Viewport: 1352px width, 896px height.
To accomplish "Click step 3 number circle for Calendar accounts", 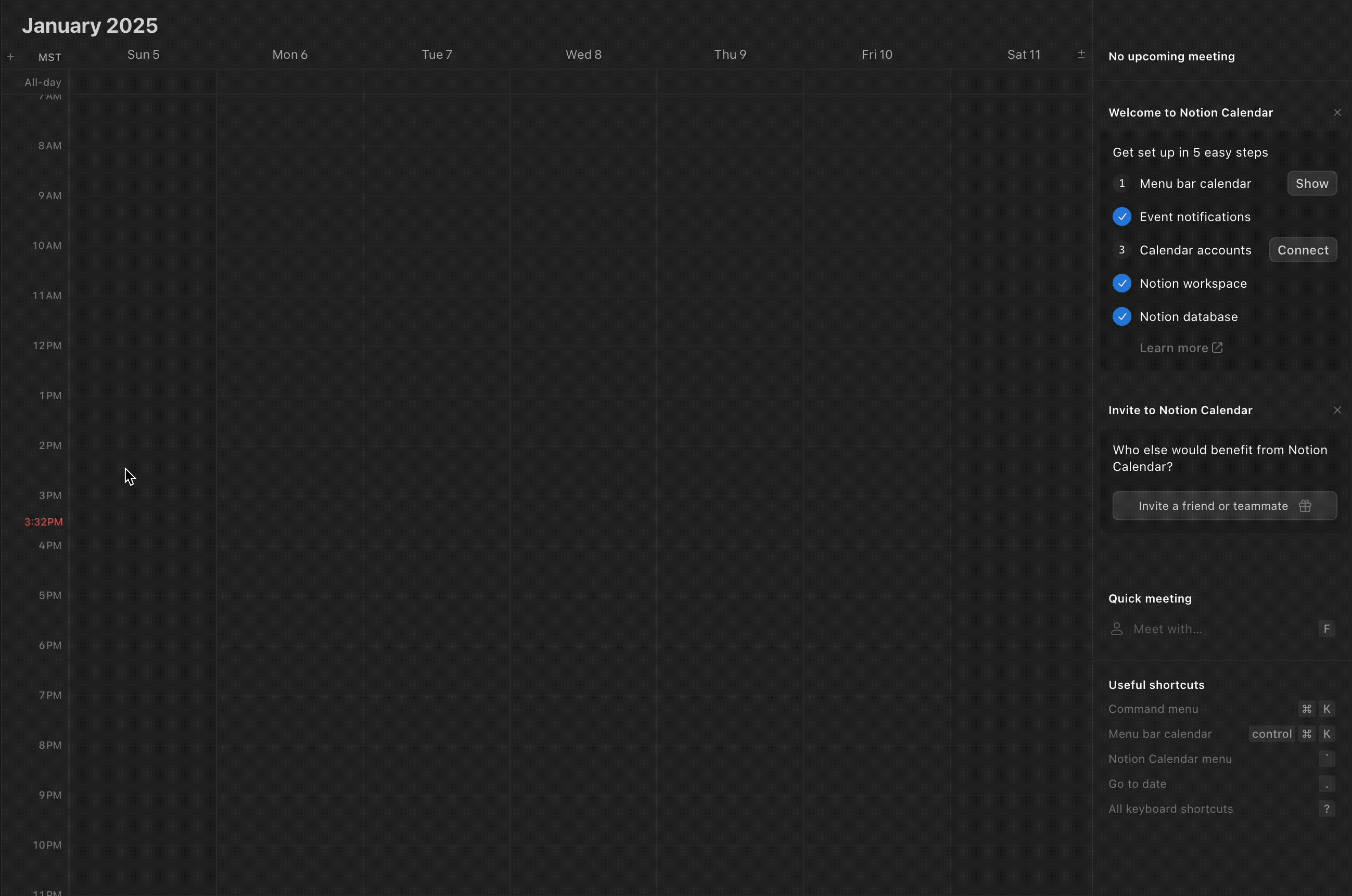I will pos(1121,250).
